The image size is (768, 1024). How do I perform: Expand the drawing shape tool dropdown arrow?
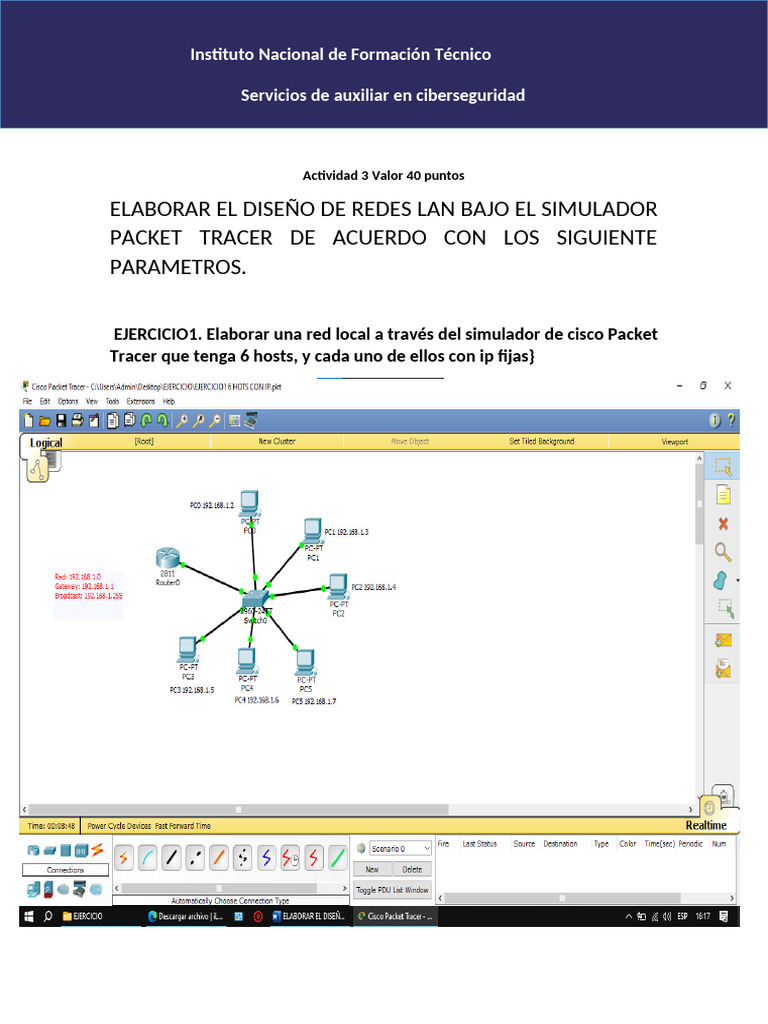[x=737, y=580]
